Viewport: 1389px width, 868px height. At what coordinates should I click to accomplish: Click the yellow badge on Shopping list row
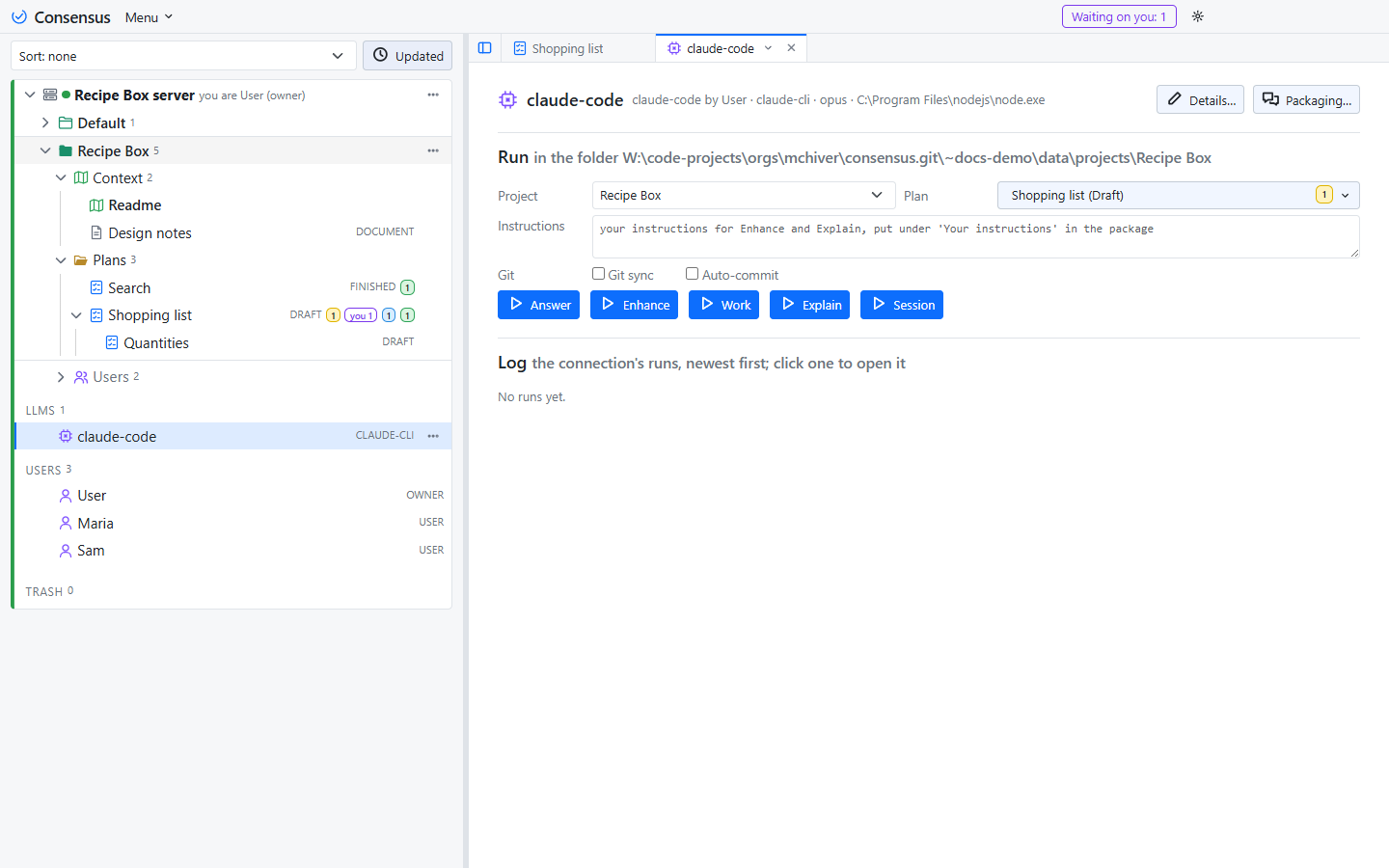(x=333, y=315)
